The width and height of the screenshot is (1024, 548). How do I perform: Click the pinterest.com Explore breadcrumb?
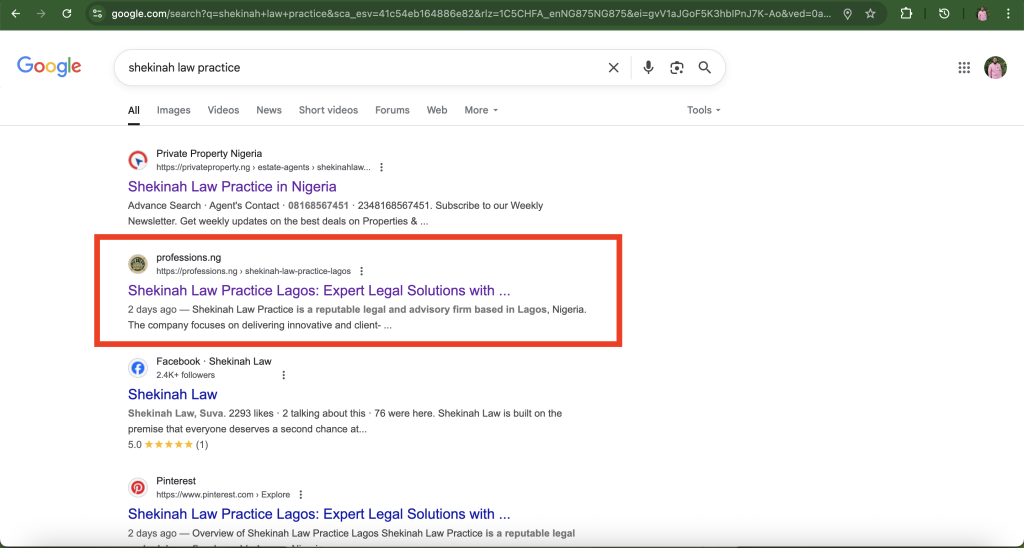coord(223,494)
